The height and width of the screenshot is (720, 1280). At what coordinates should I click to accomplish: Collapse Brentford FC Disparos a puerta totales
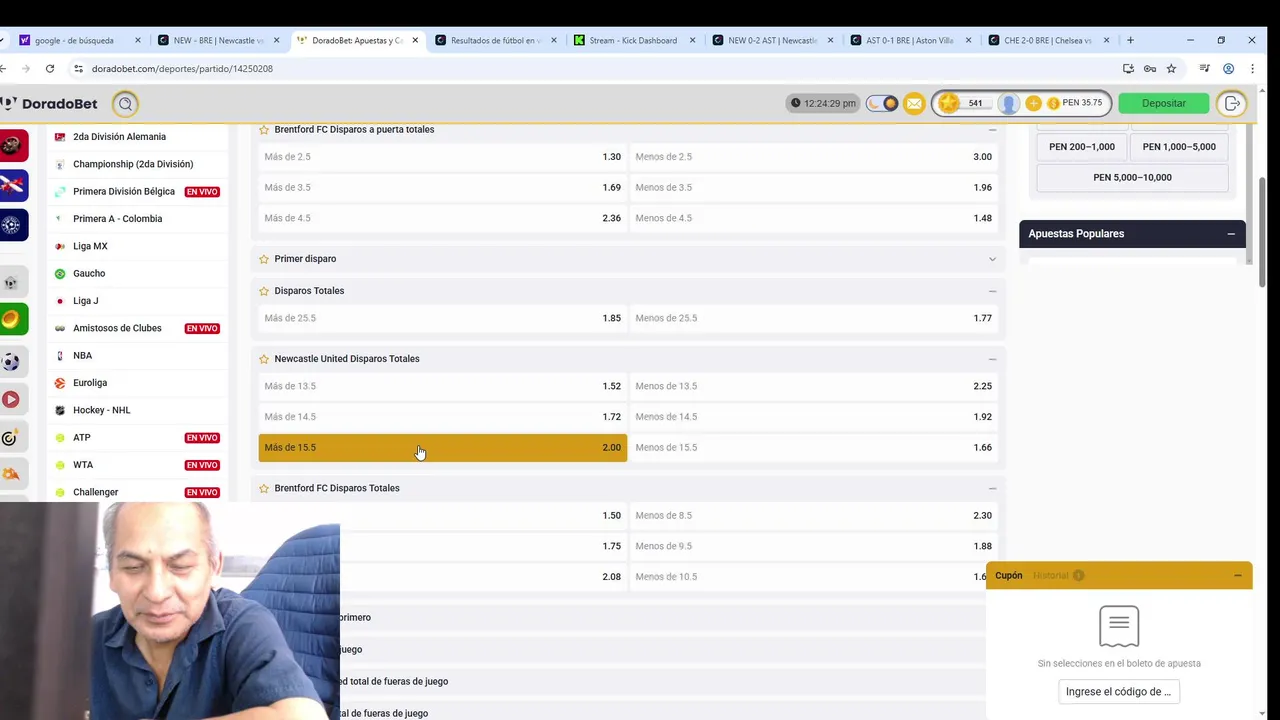992,130
